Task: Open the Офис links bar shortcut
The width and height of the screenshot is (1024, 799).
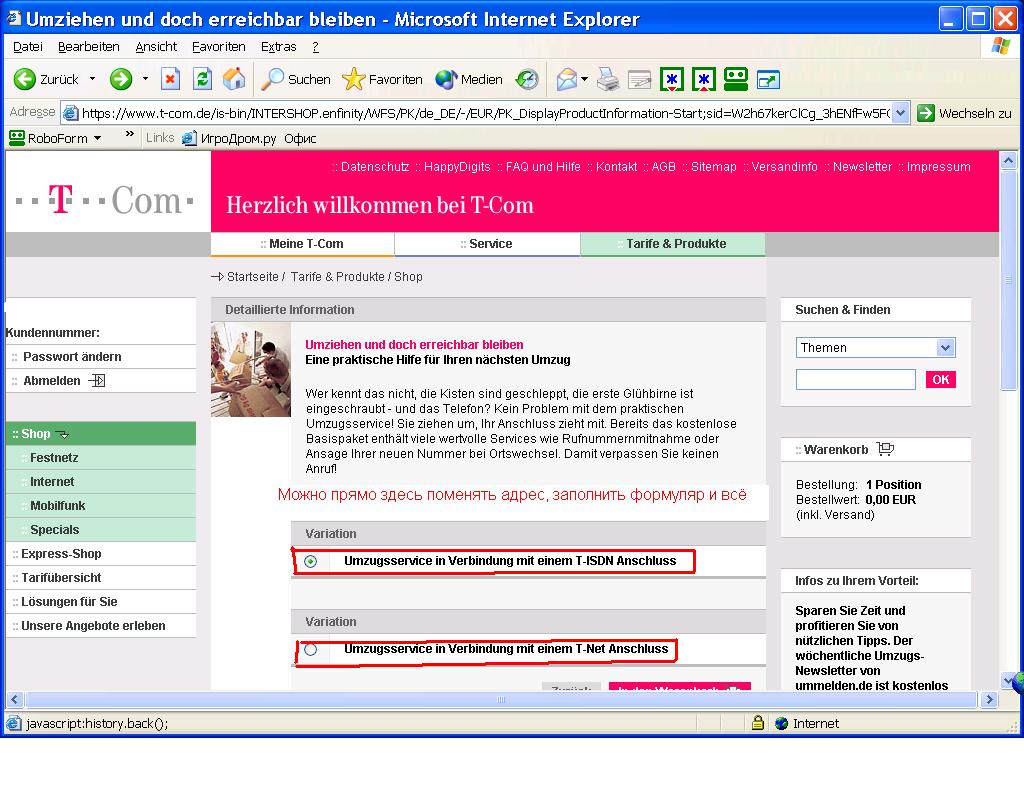Action: [x=300, y=138]
